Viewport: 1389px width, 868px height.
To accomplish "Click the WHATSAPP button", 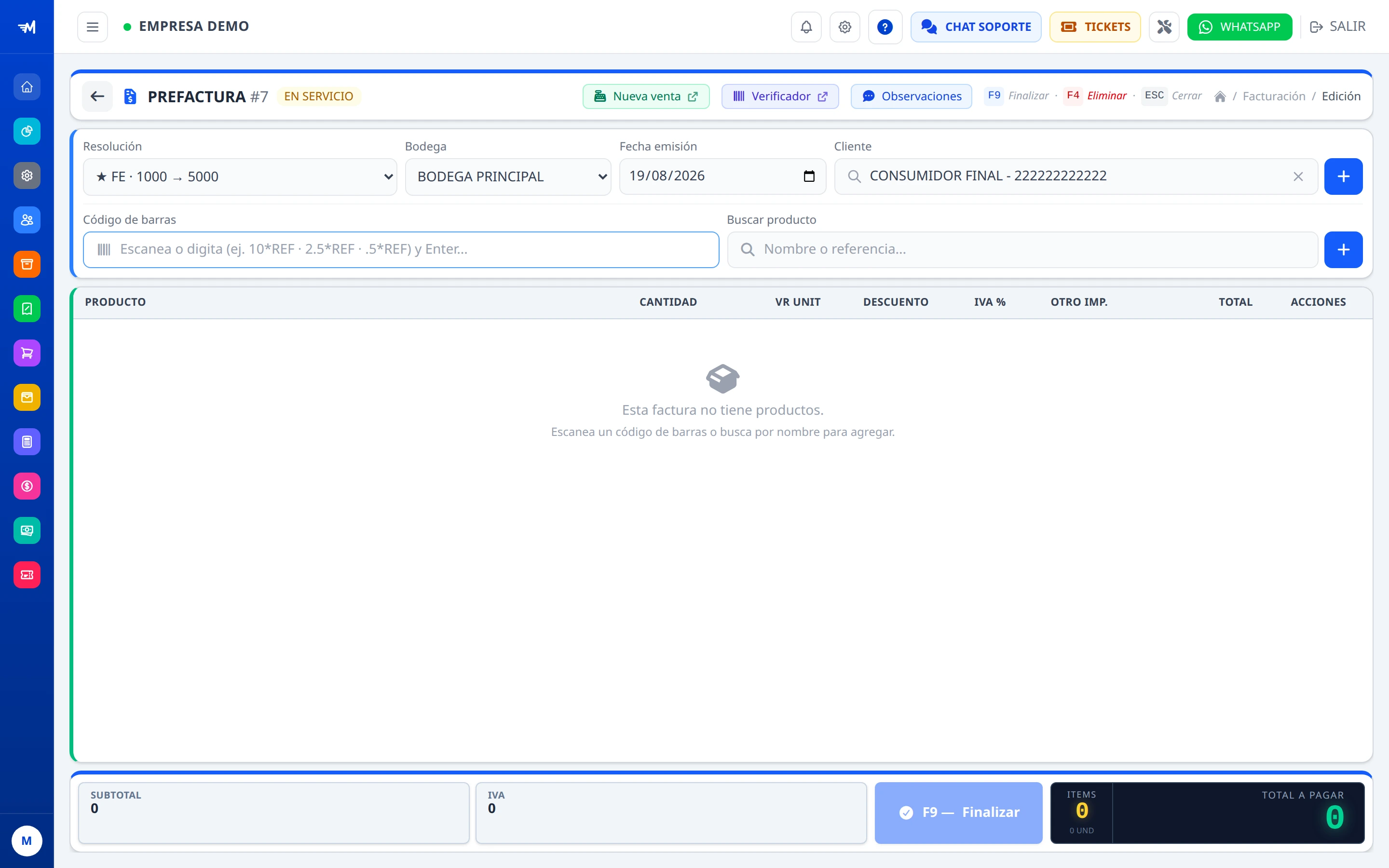I will (1239, 27).
